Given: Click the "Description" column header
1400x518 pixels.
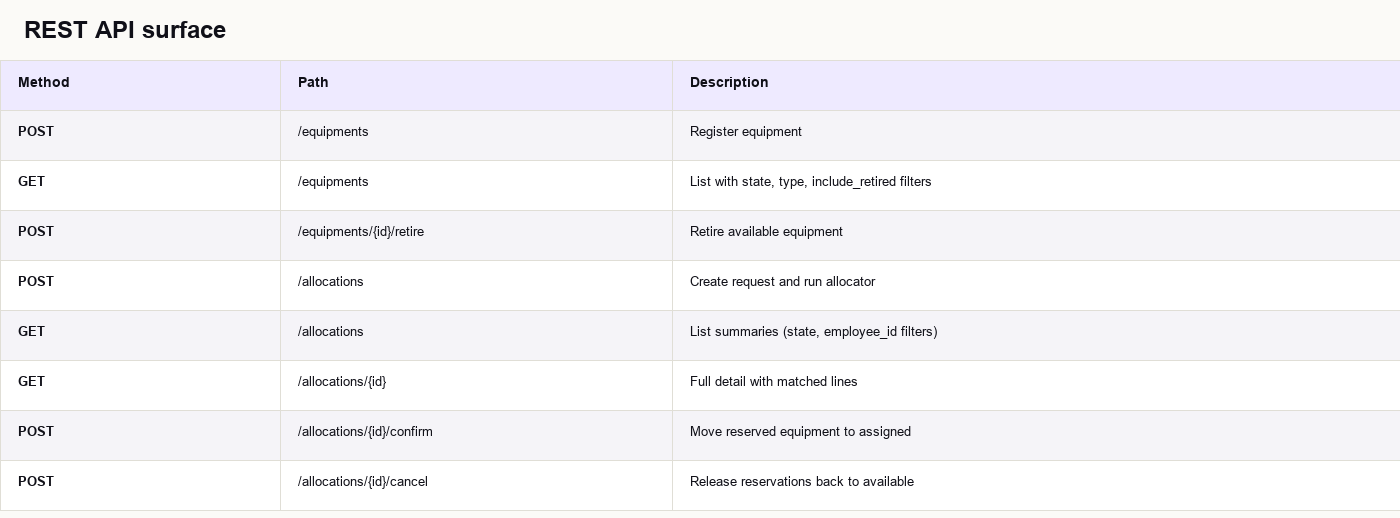Looking at the screenshot, I should click(x=729, y=82).
